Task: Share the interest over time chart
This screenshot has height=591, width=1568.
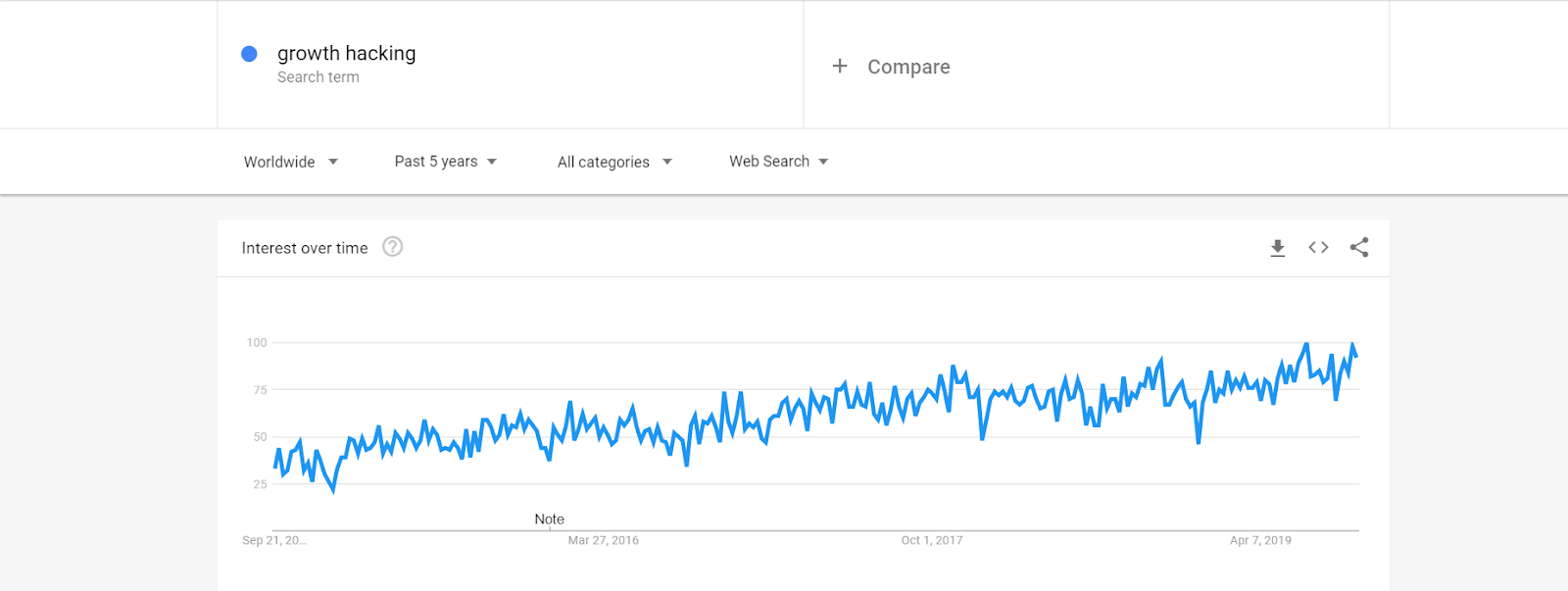Action: [1359, 247]
